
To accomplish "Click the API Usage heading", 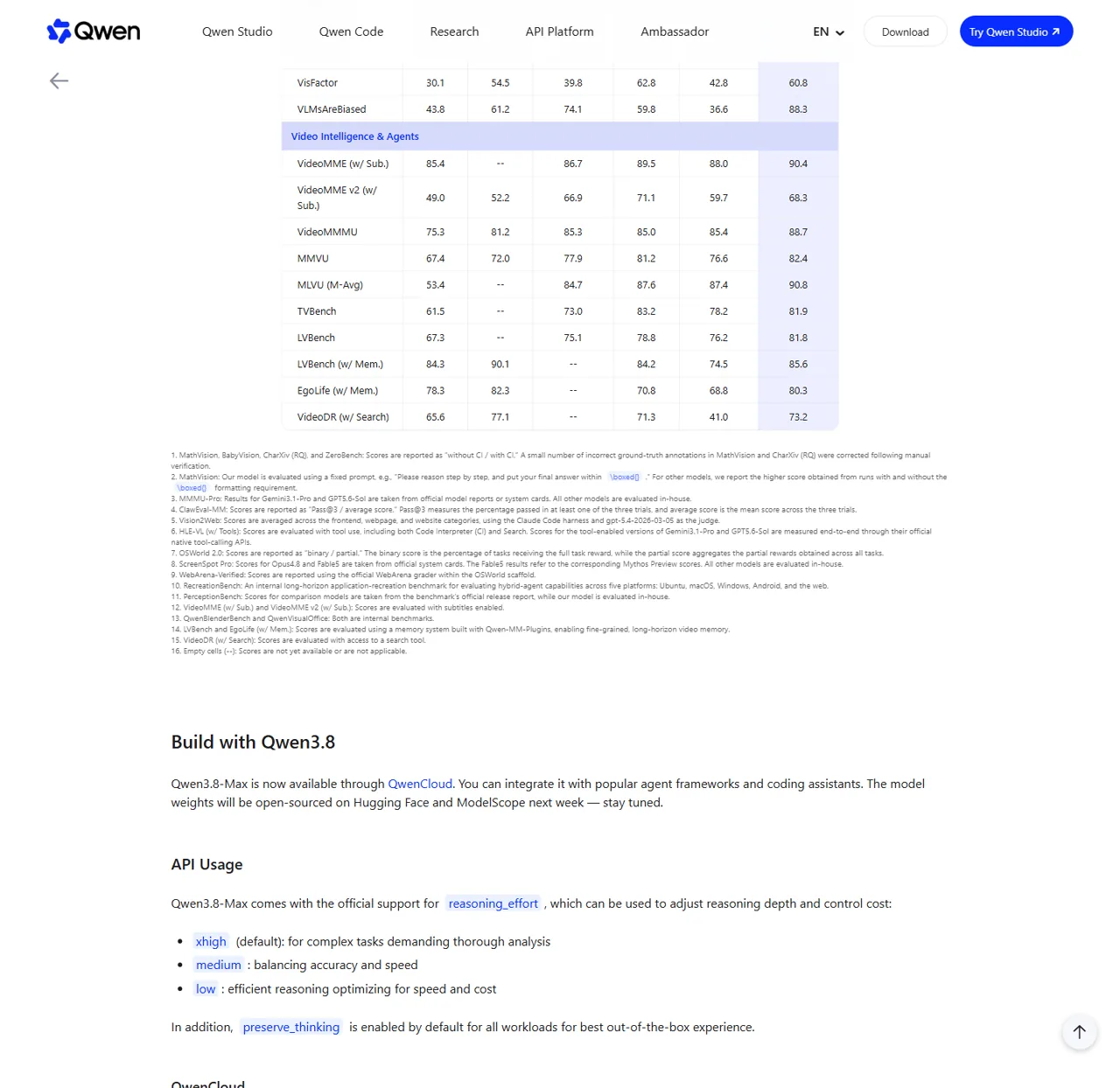I will pos(206,864).
